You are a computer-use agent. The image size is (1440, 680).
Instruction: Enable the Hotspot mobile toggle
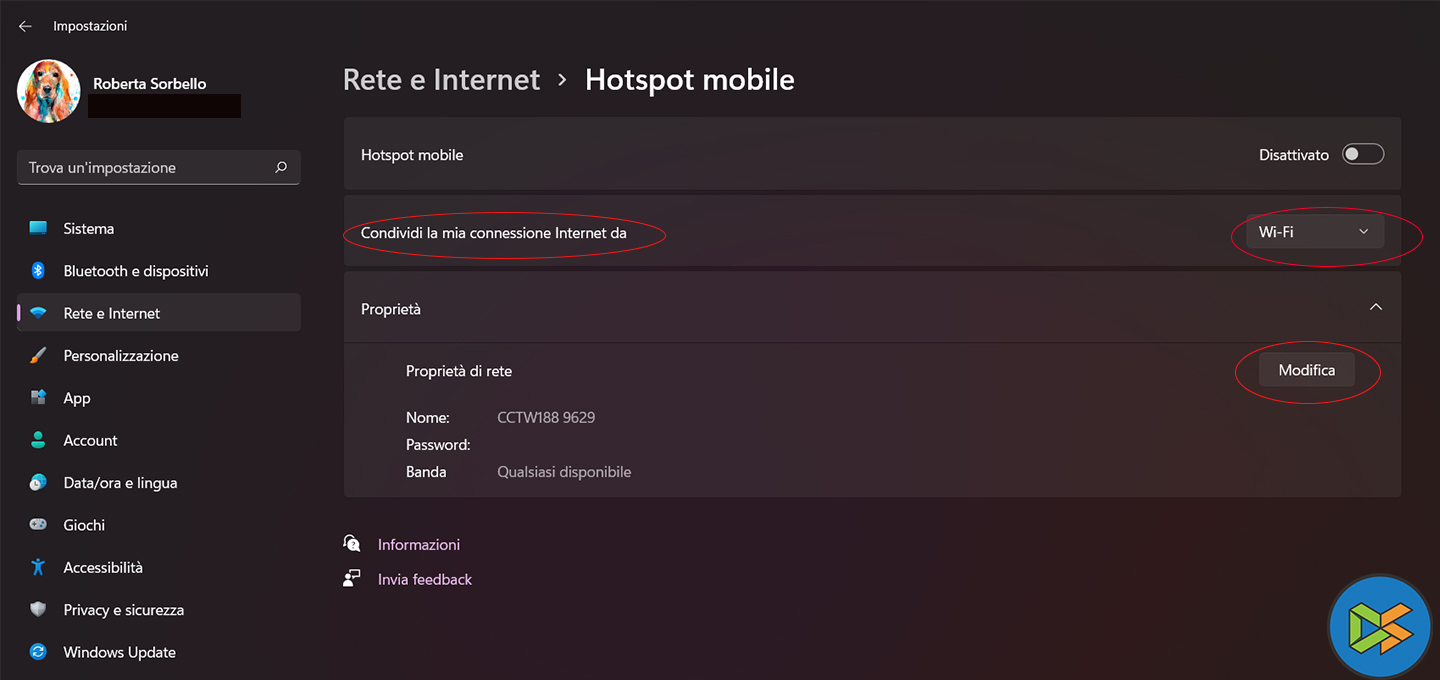pyautogui.click(x=1363, y=154)
